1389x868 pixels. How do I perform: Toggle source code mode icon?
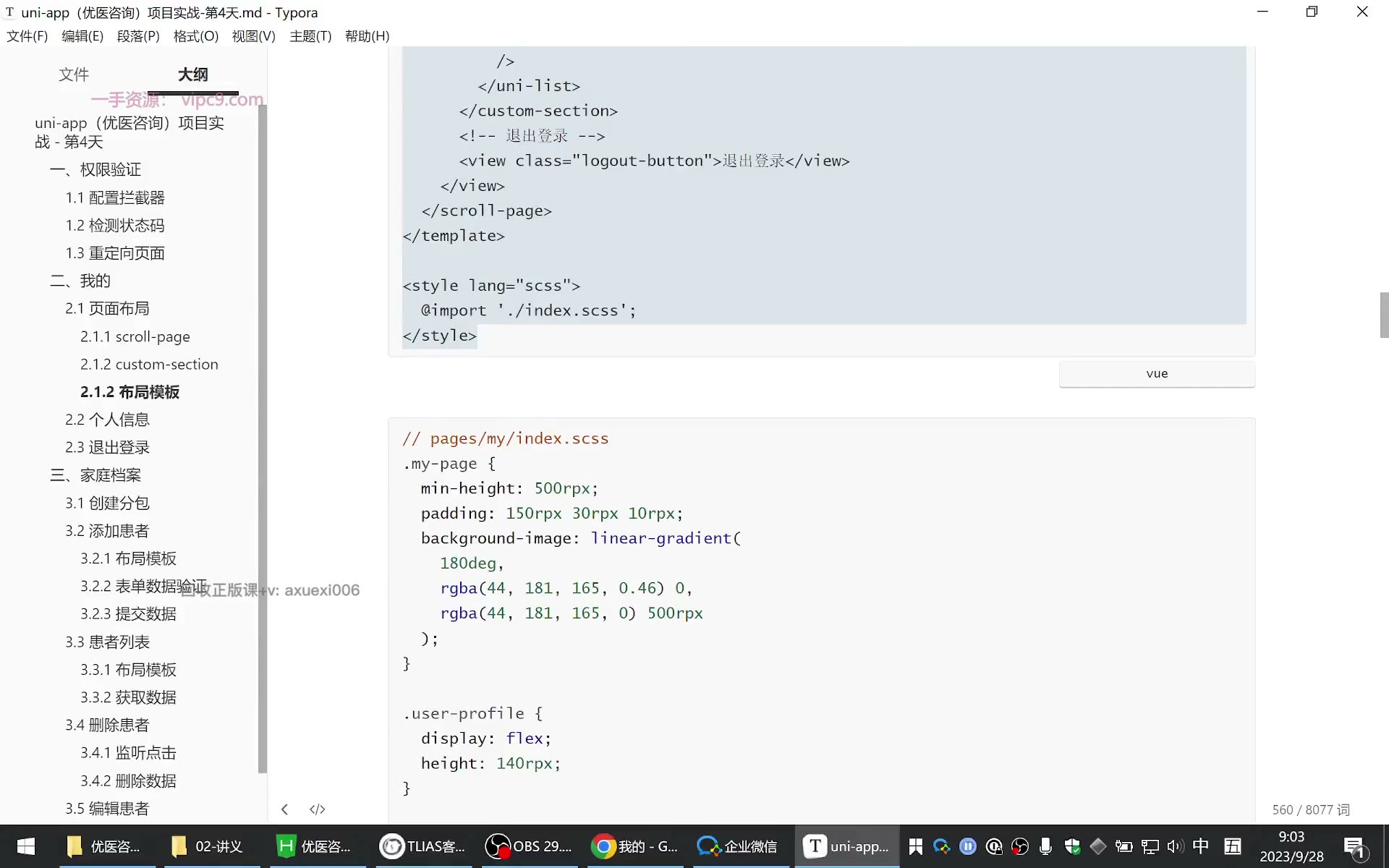[318, 809]
